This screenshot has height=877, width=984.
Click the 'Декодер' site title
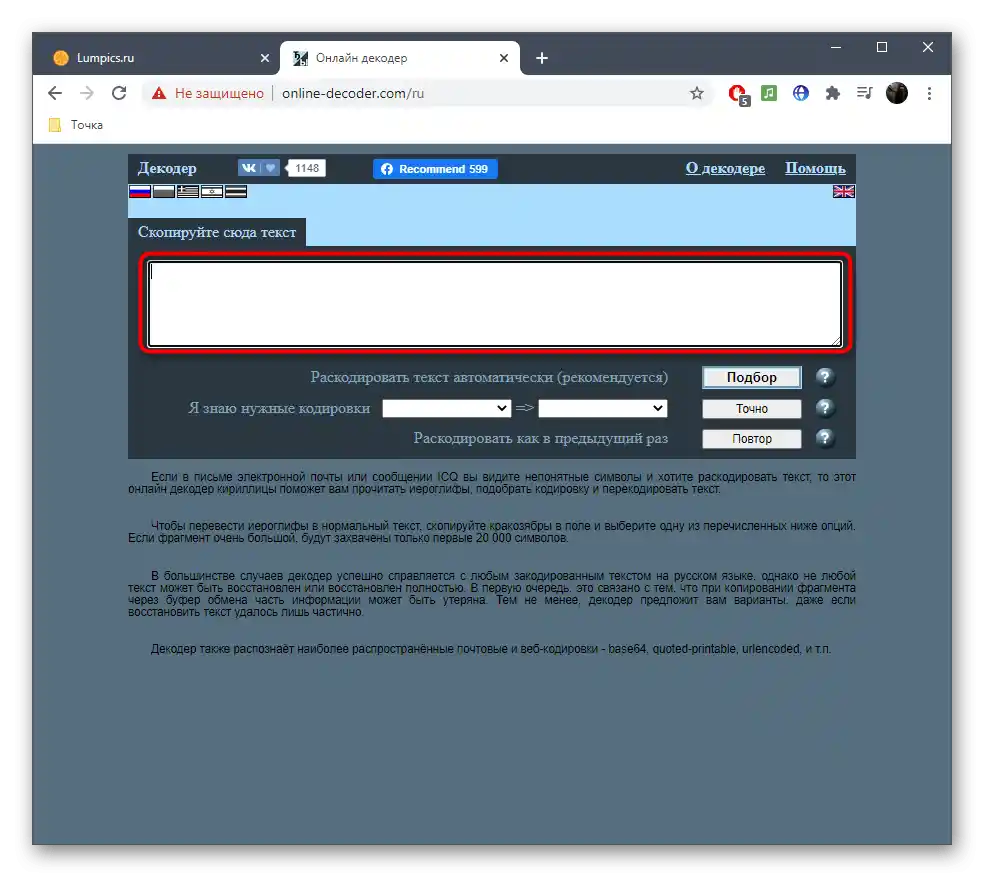(x=167, y=168)
